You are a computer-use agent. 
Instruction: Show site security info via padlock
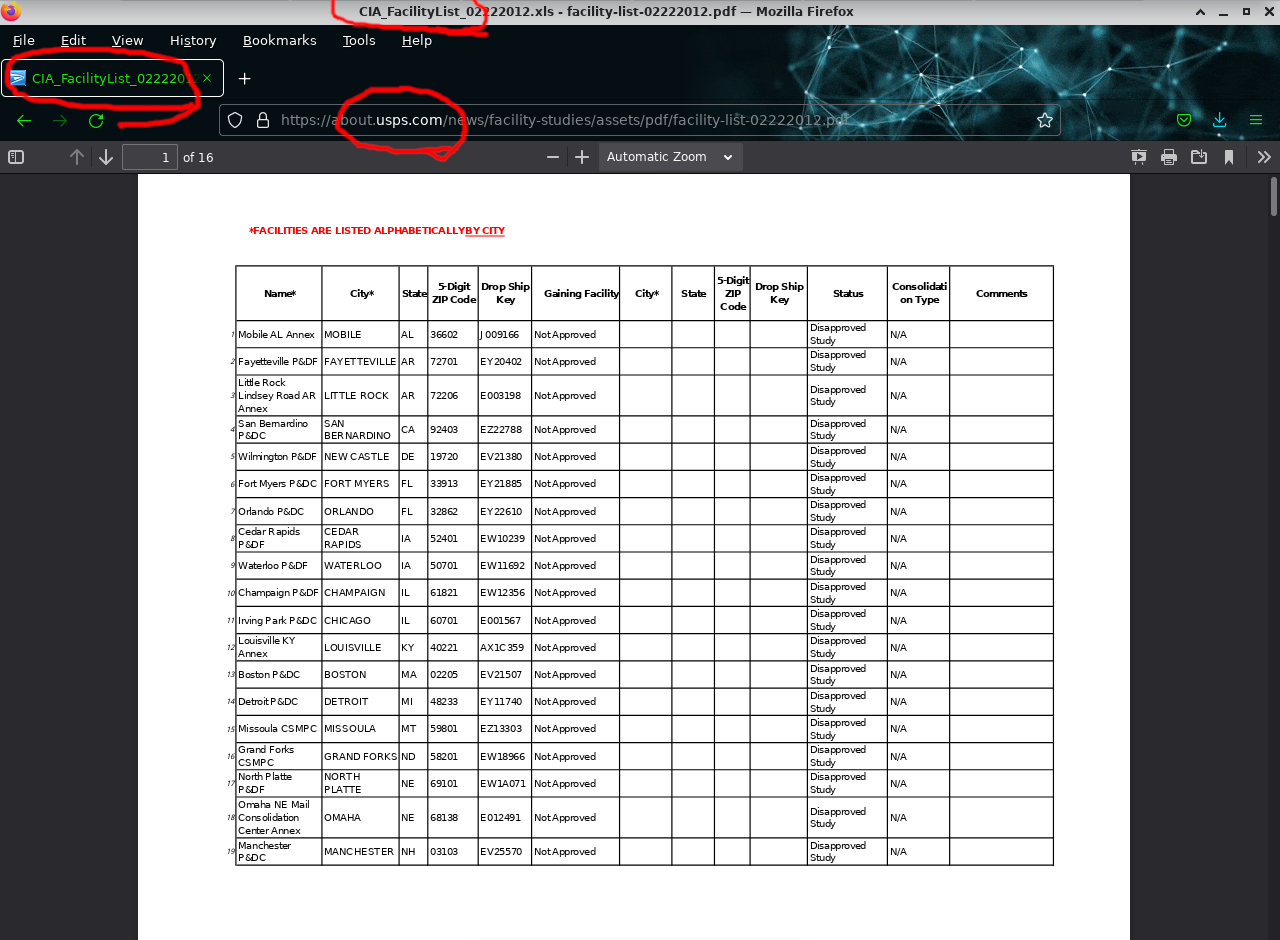263,120
